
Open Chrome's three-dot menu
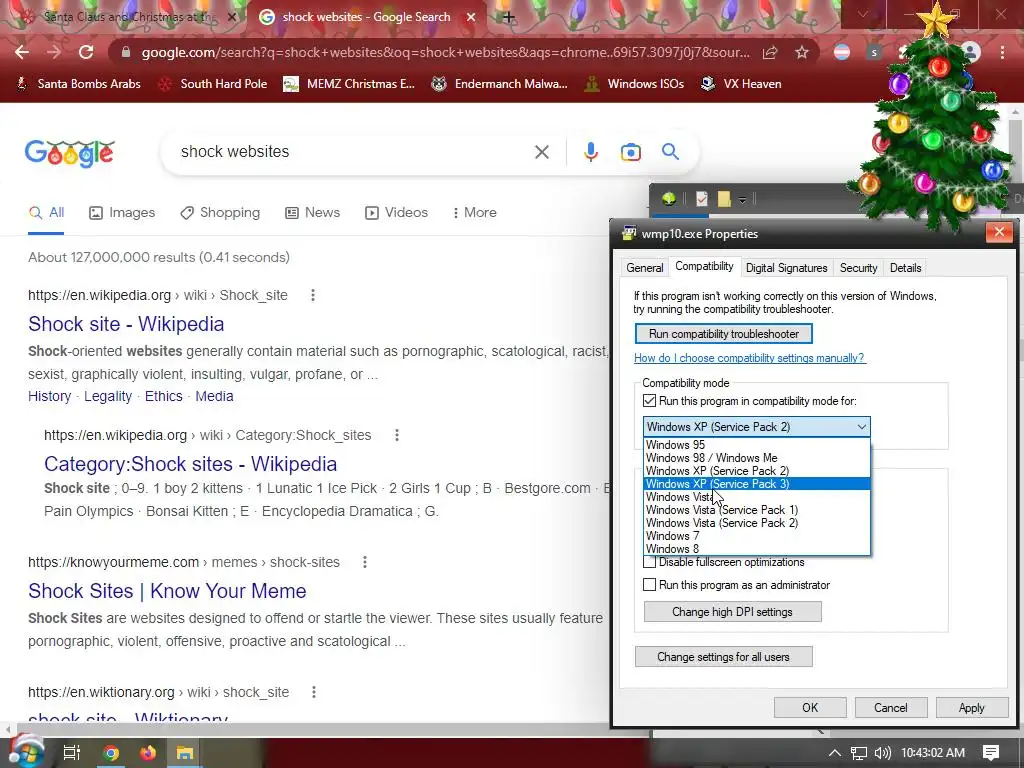(x=1002, y=52)
